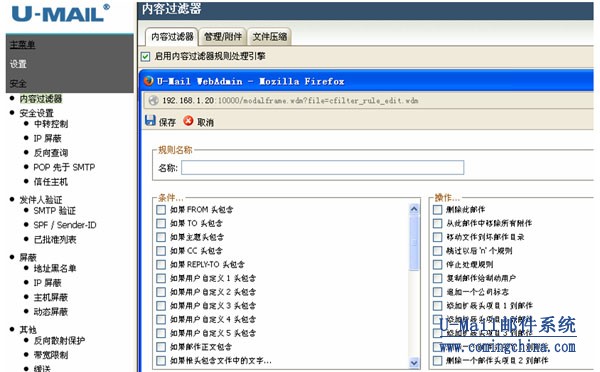This screenshot has height=372, width=600.
Task: Check 移动文件到坏邮件目录 action
Action: coord(437,237)
